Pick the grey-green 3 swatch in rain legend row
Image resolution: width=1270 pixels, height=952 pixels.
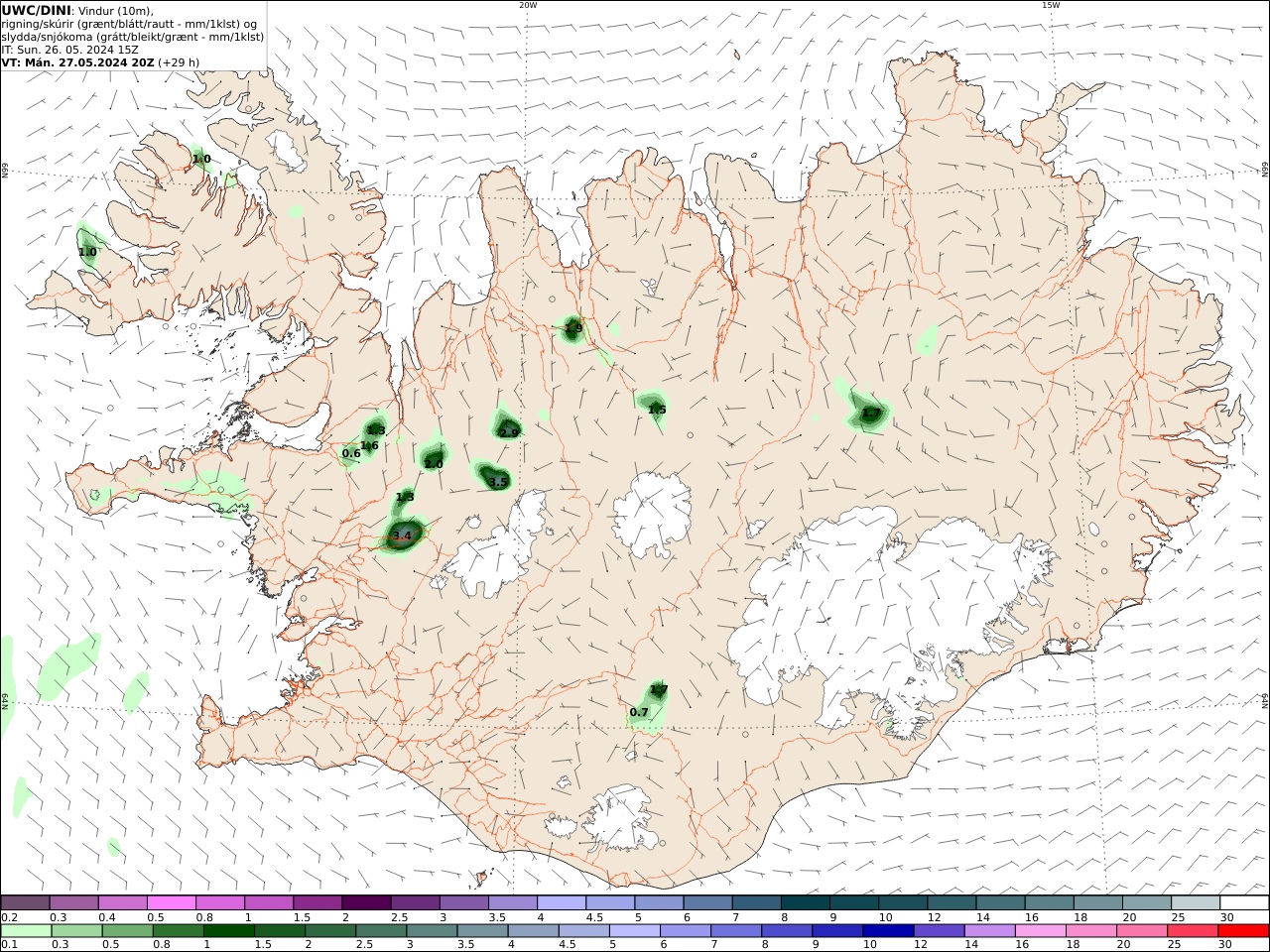tap(432, 930)
